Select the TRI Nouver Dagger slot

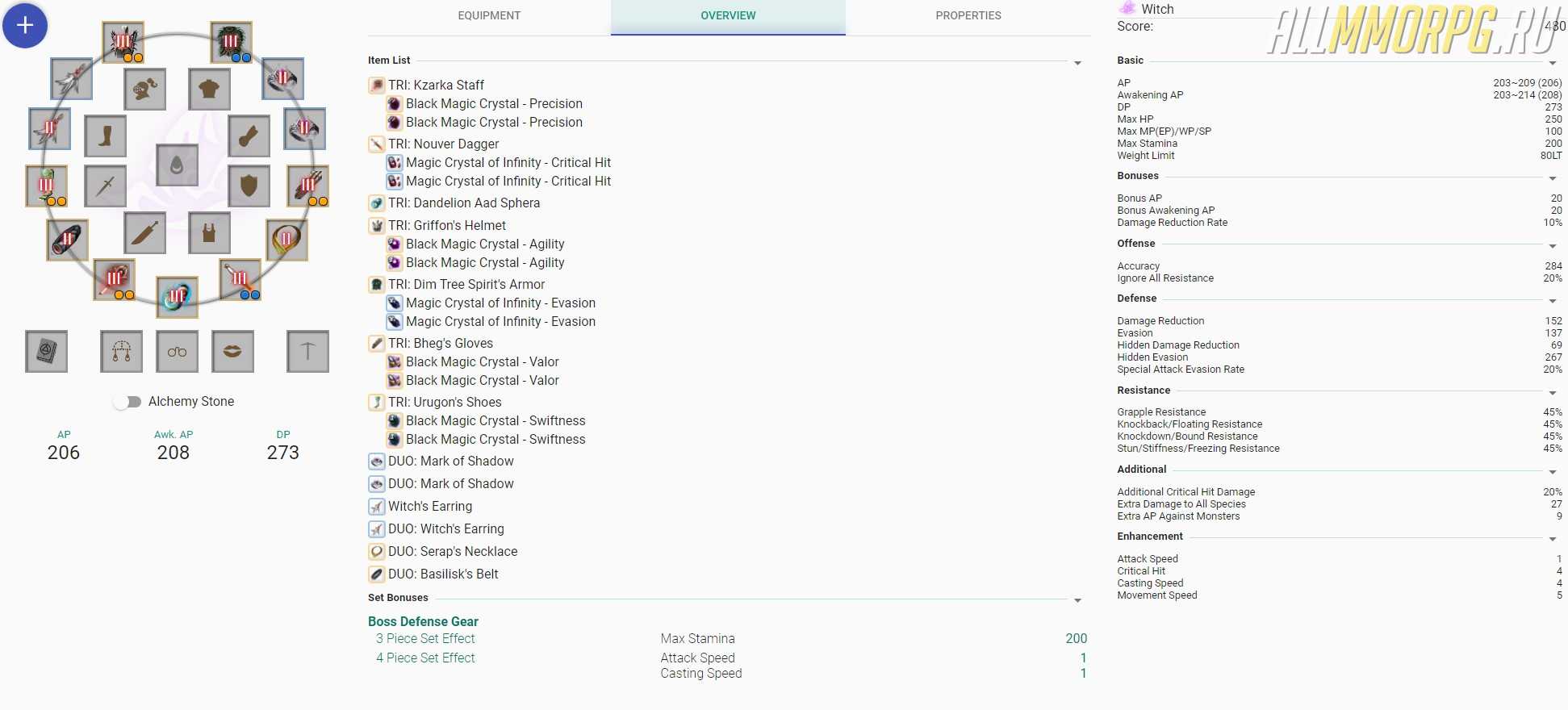click(240, 279)
